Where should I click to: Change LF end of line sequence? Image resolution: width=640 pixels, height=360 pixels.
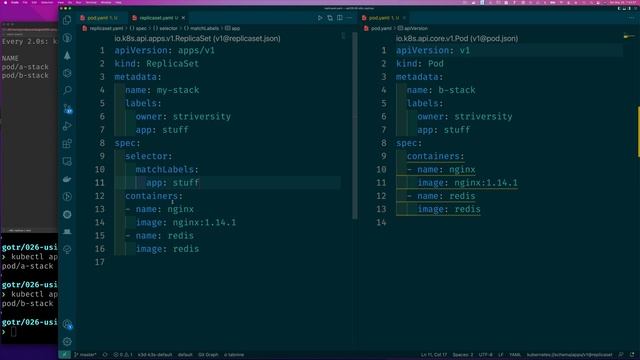[501, 355]
